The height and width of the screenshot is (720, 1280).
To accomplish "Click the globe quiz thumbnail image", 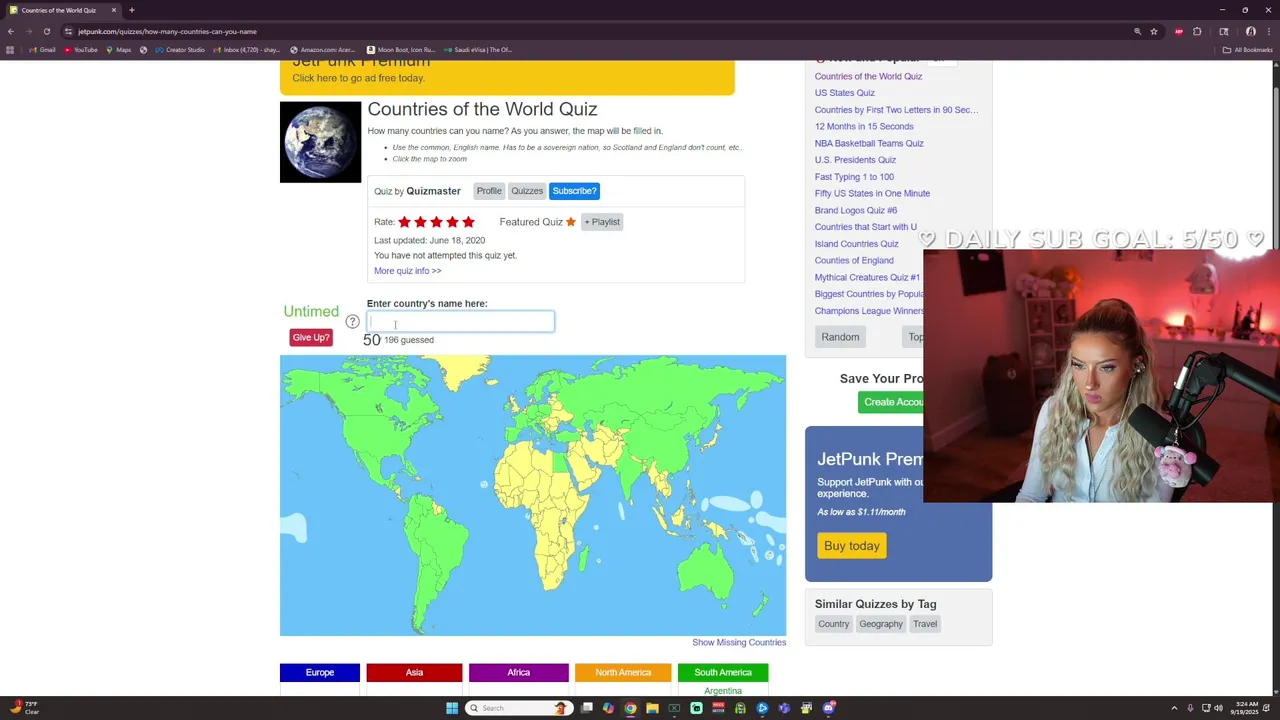I will tap(320, 142).
